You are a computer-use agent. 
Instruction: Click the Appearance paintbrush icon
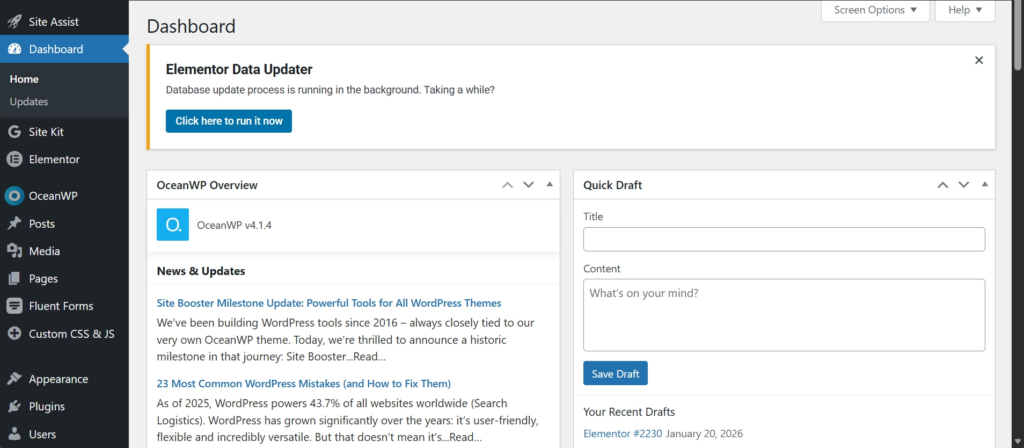click(14, 379)
